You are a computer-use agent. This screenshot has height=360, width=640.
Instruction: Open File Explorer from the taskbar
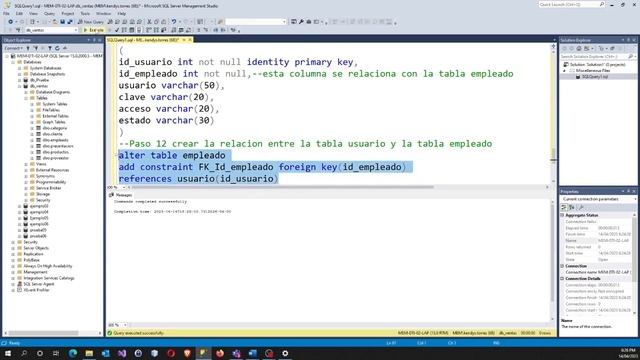tap(89, 353)
